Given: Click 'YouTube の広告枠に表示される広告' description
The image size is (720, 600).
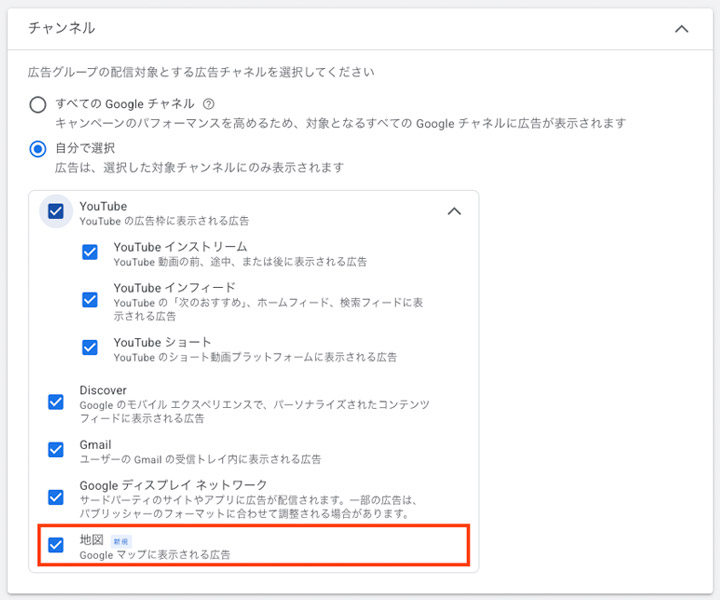Looking at the screenshot, I should point(164,221).
